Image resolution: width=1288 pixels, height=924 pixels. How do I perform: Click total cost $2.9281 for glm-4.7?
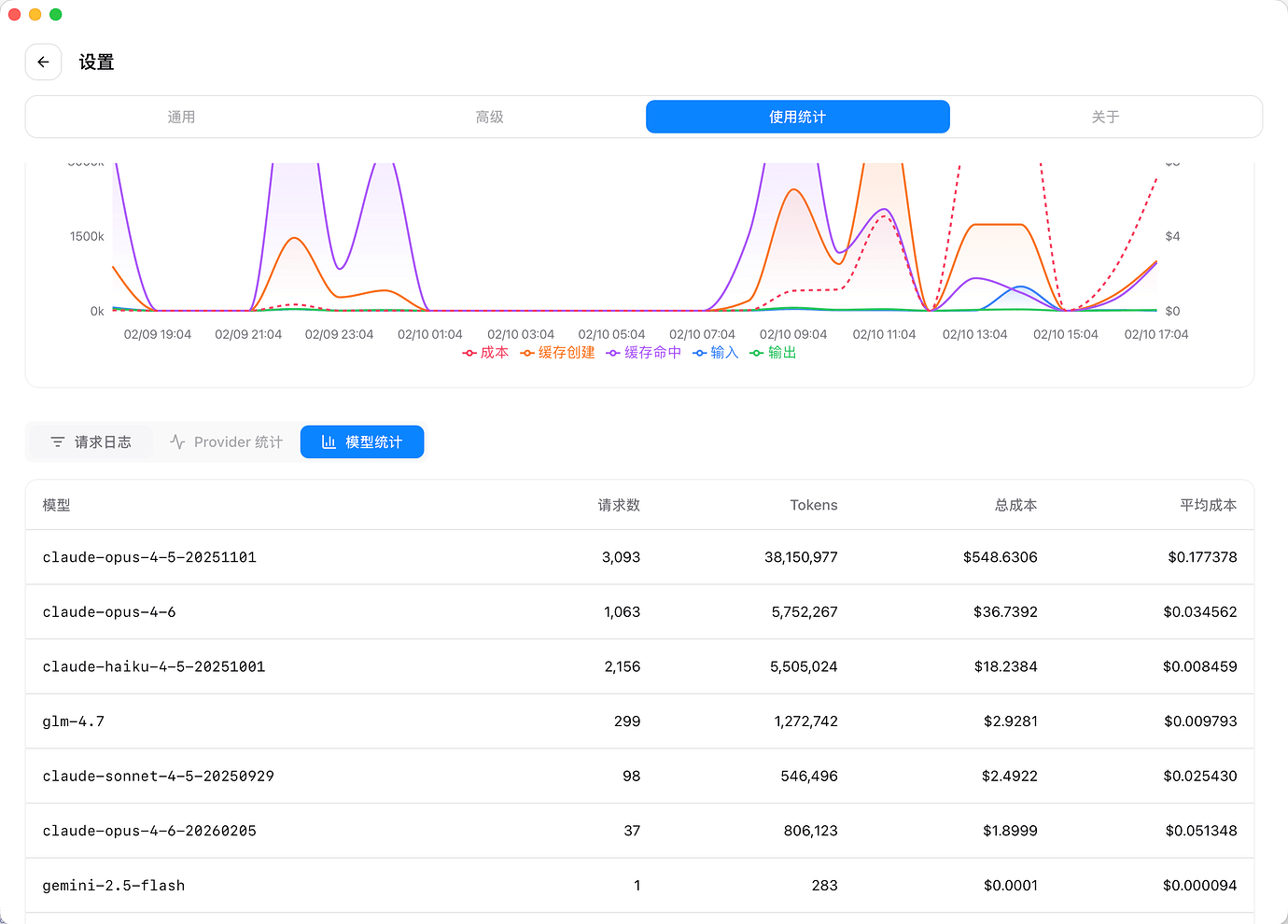coord(1010,721)
